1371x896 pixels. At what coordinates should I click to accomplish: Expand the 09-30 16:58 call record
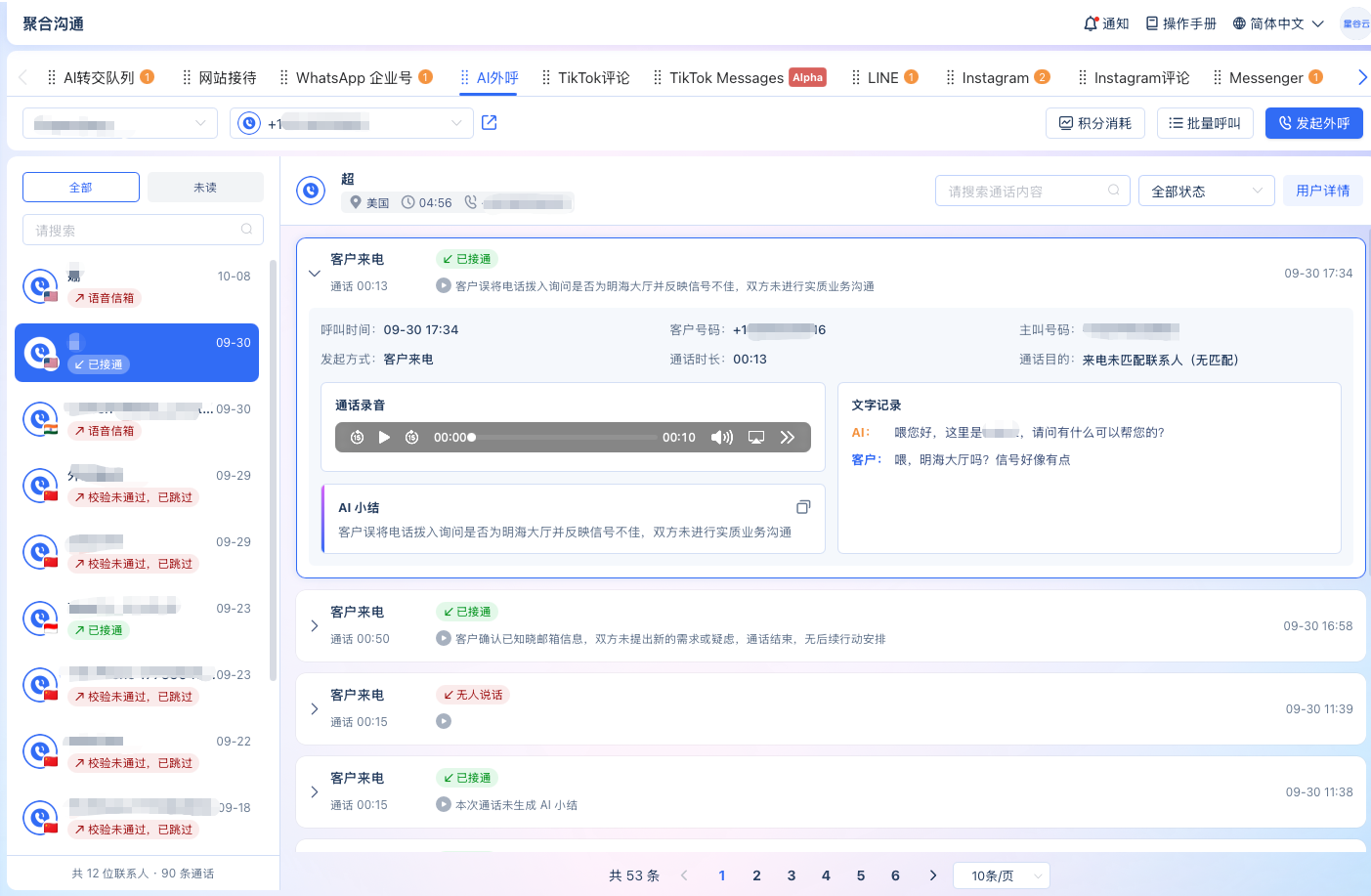[315, 625]
